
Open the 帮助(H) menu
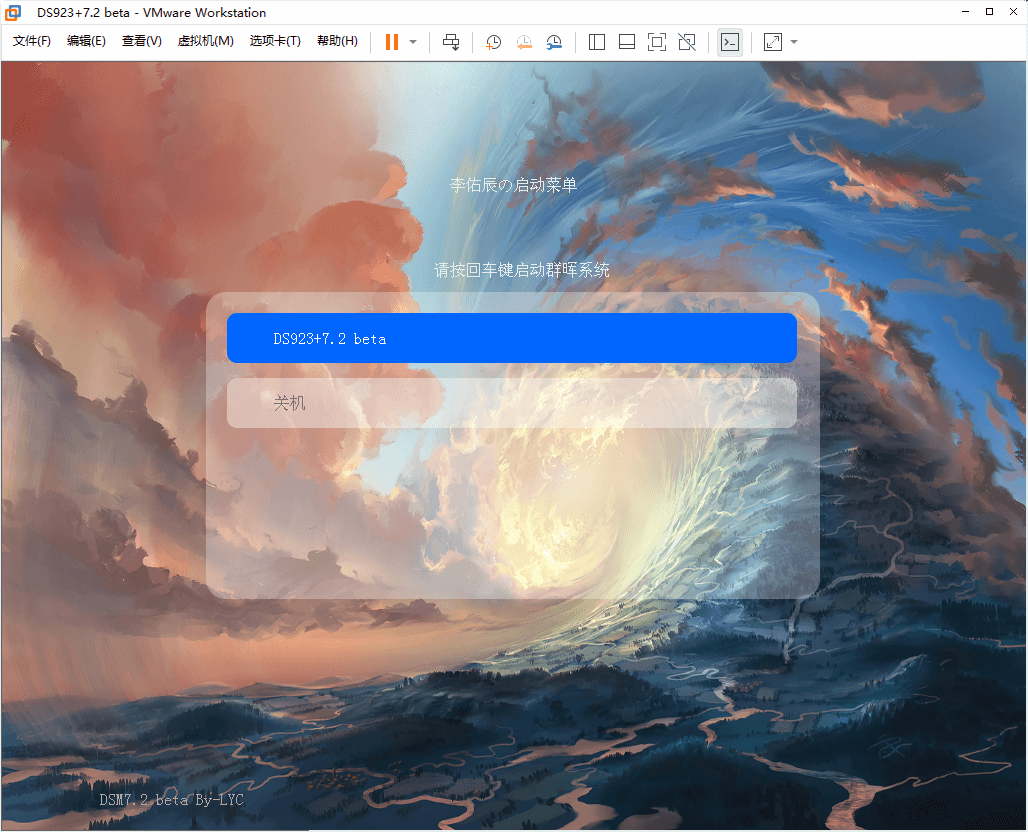tap(337, 41)
